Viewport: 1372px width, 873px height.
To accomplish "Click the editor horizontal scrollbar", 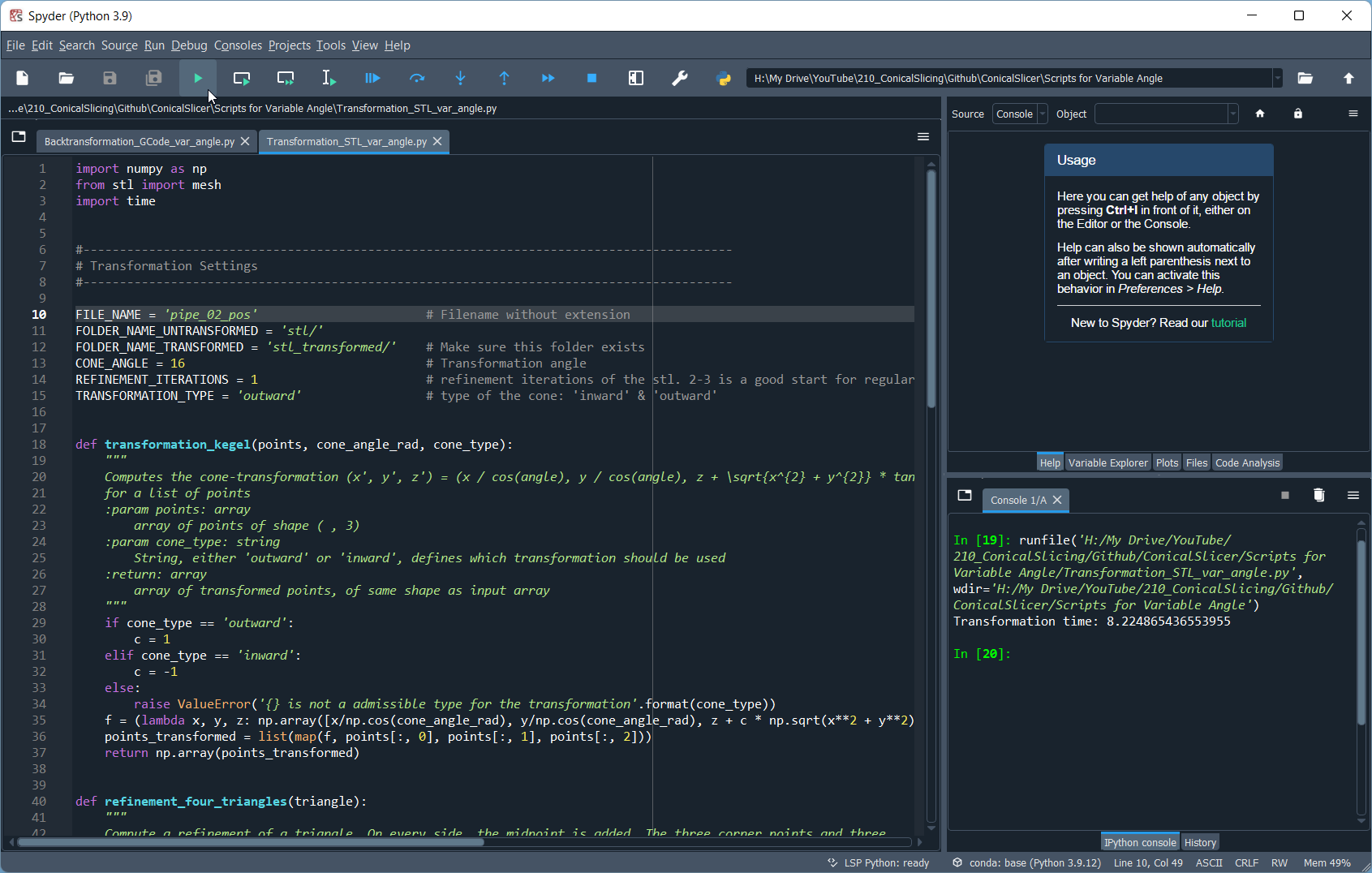I will click(252, 842).
